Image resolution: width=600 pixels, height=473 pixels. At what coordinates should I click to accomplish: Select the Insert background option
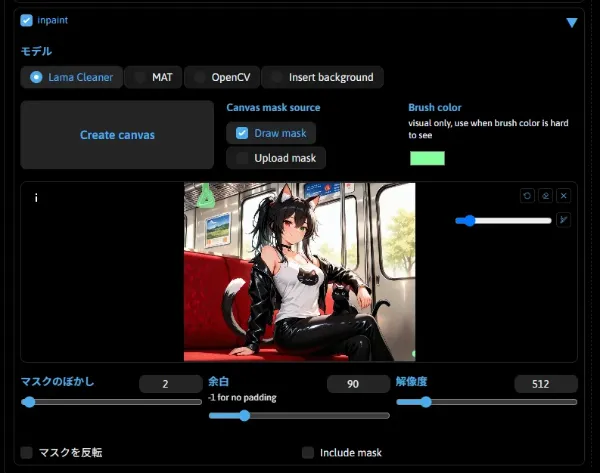pos(277,77)
